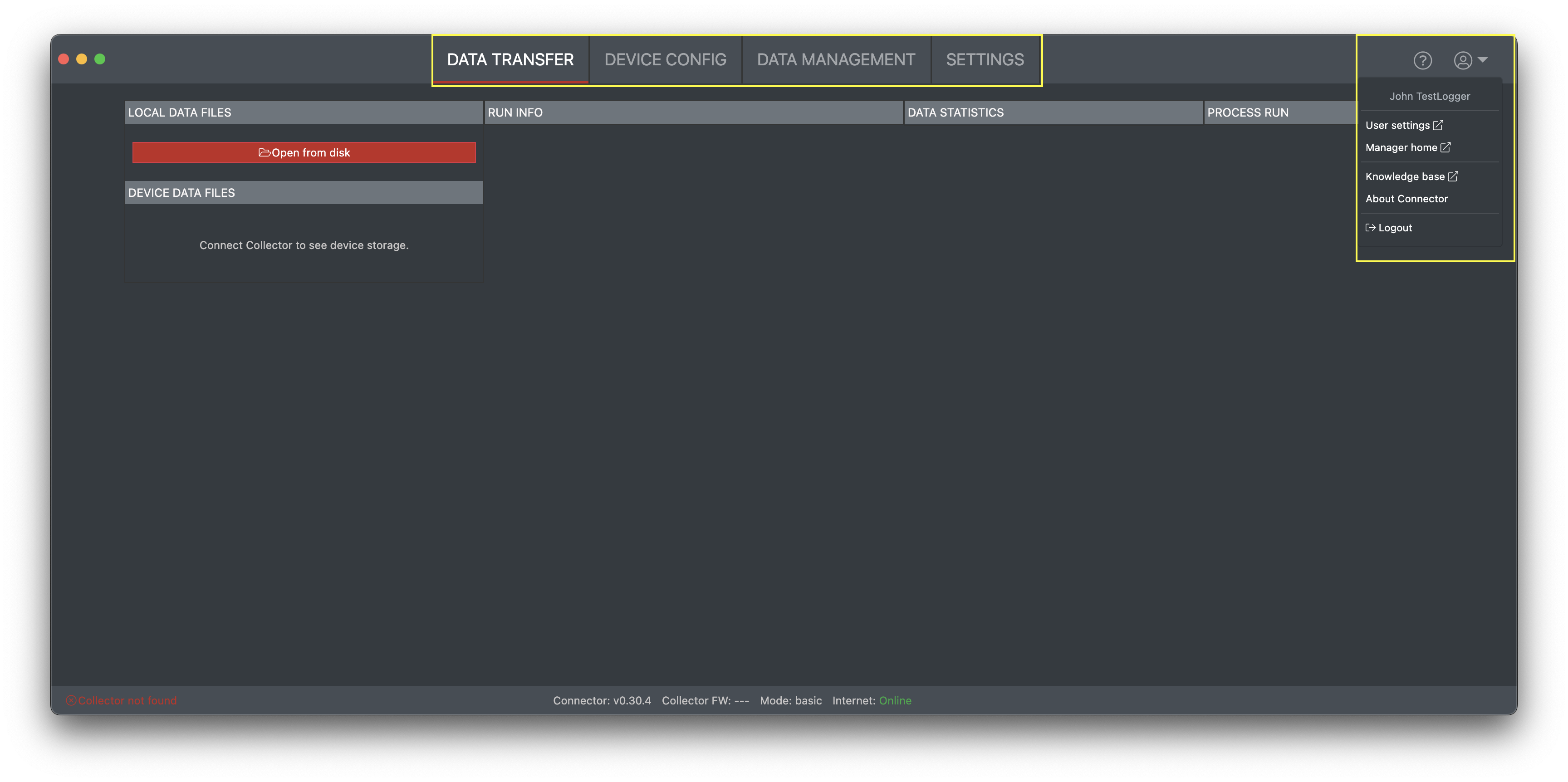Open User settings from account menu
The height and width of the screenshot is (782, 1568).
1397,125
